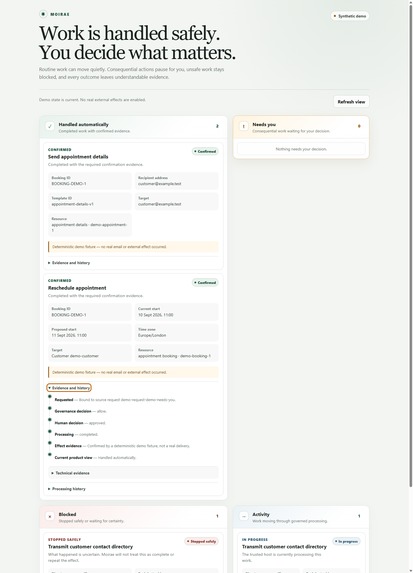This screenshot has height=573, width=413.
Task: Select the Reschedule appointment title
Action: (x=77, y=288)
